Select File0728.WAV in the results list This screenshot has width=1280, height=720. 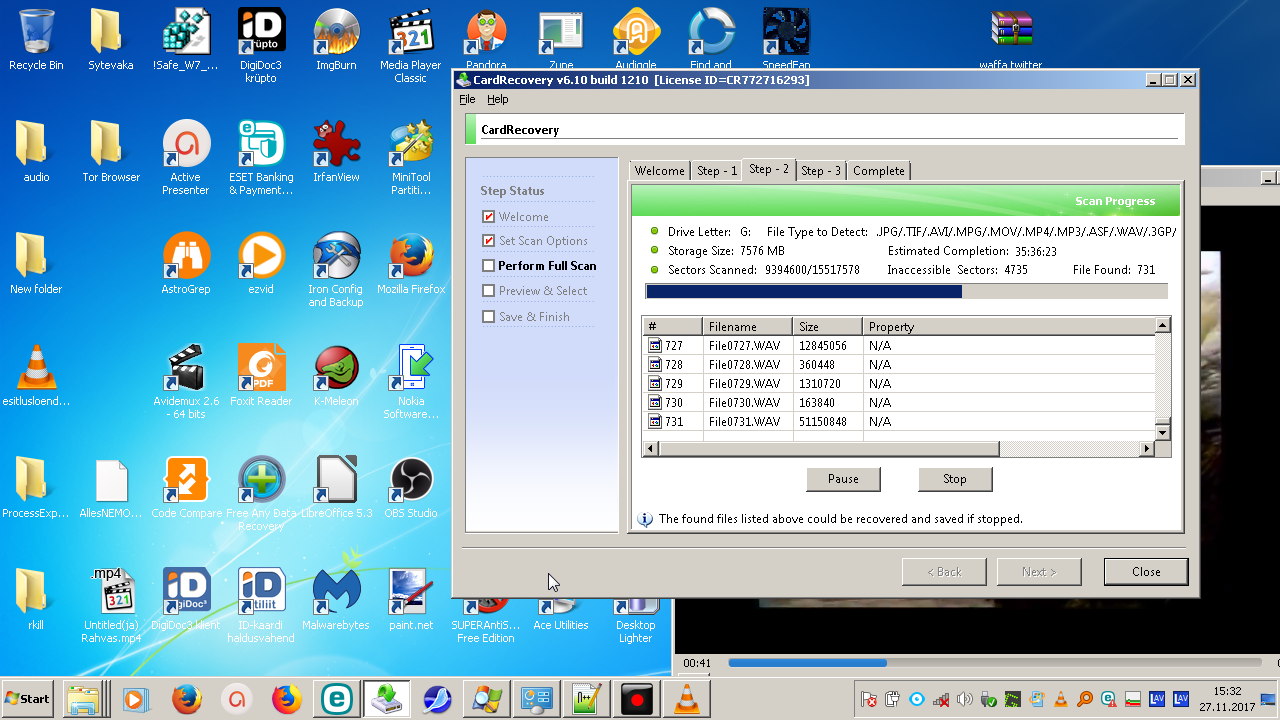[898, 365]
